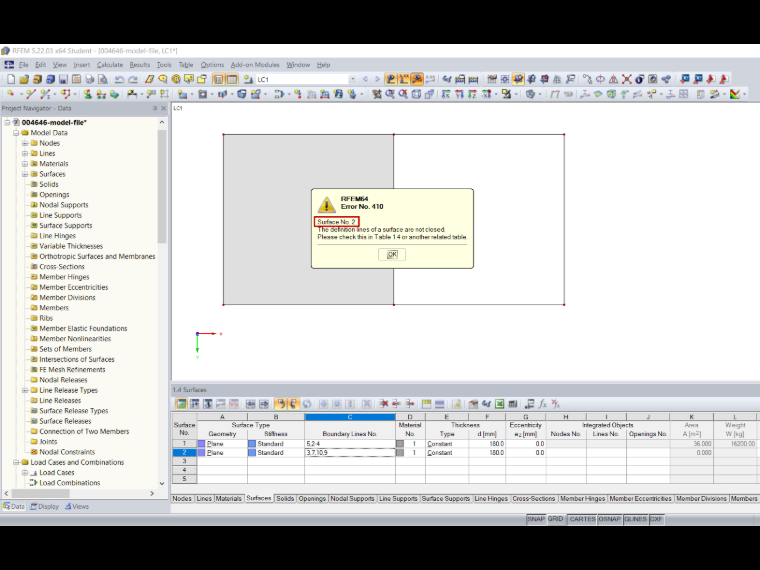Screen dimensions: 760x570
Task: Toggle the Table display icon in the toolbar
Action: click(232, 79)
